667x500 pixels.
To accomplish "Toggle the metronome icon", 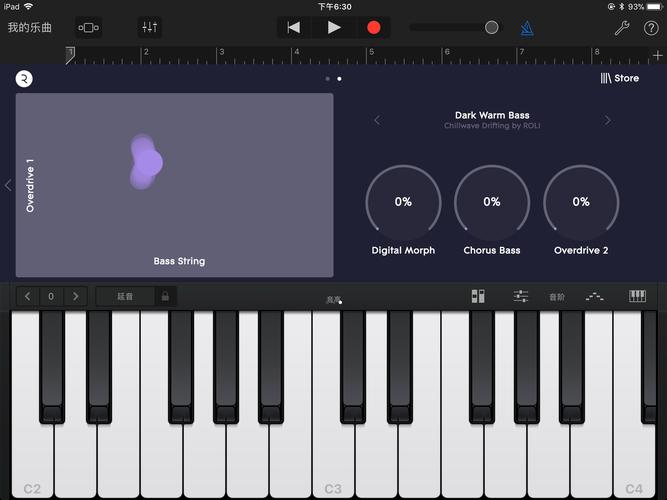I will (527, 29).
